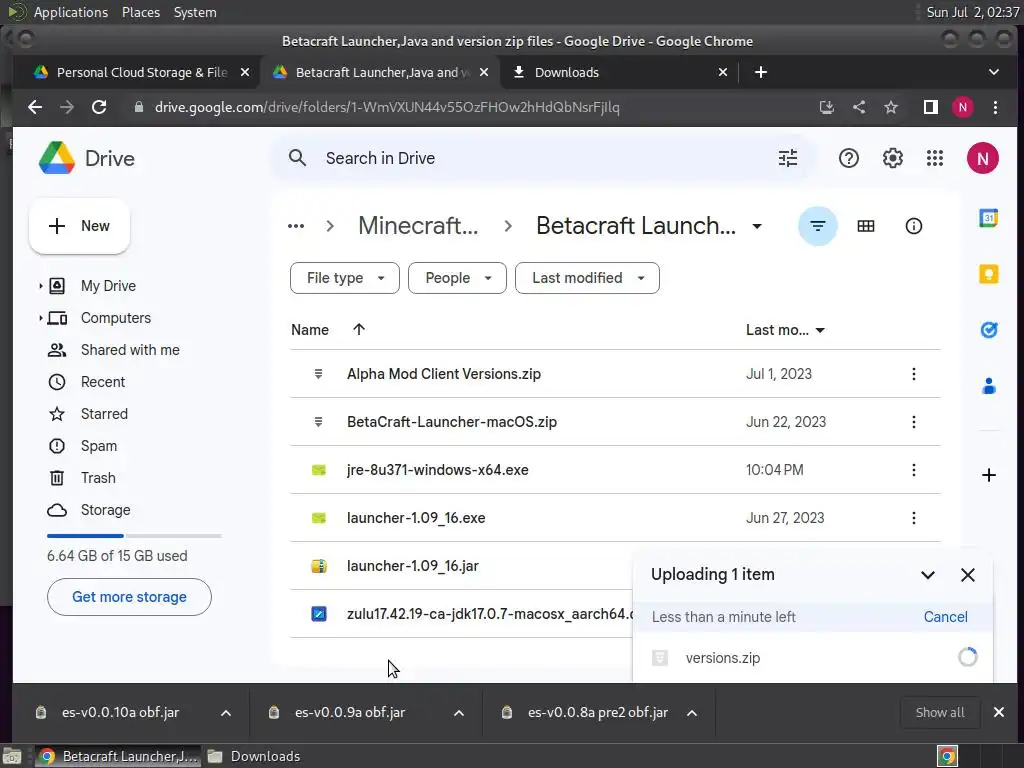Expand My Drive tree

coord(40,286)
